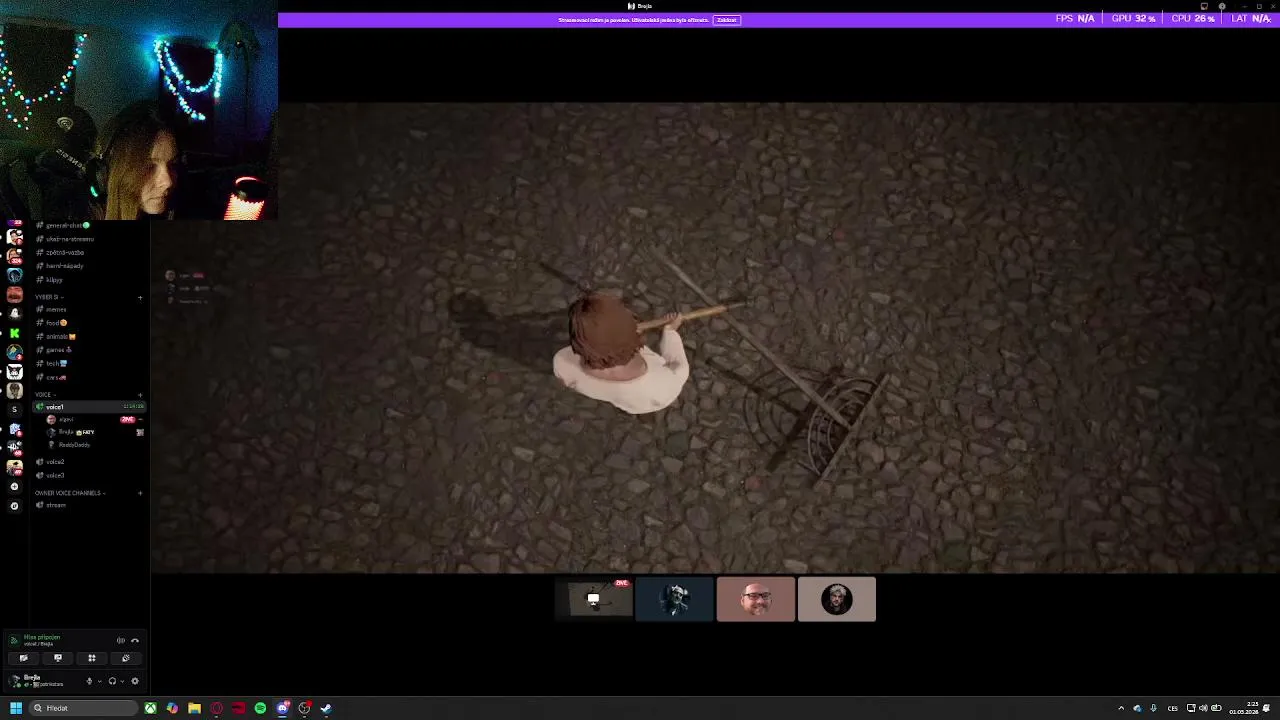Click the button in the purple banner
1280x720 pixels.
coord(727,20)
